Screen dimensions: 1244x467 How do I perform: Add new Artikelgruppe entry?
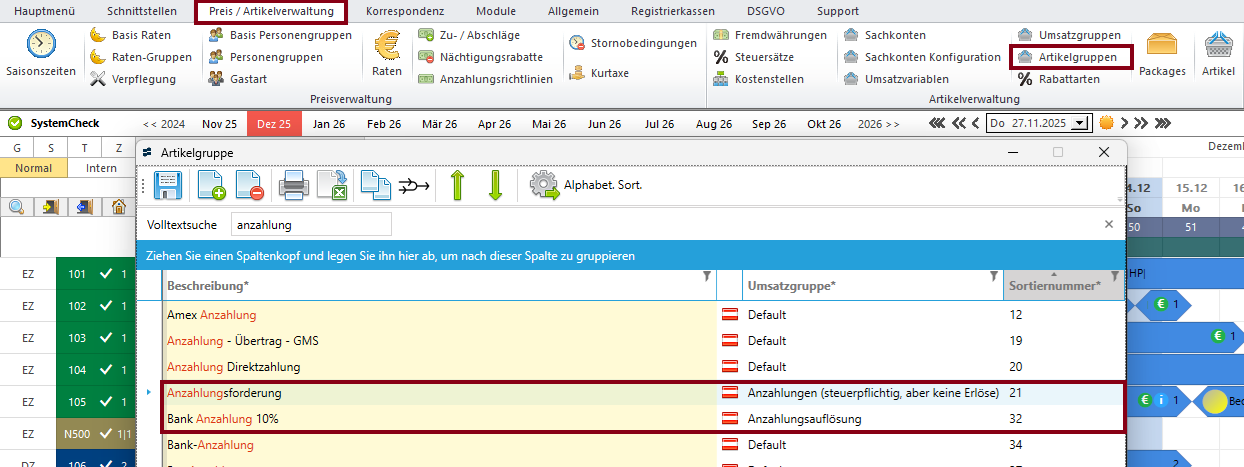[211, 185]
